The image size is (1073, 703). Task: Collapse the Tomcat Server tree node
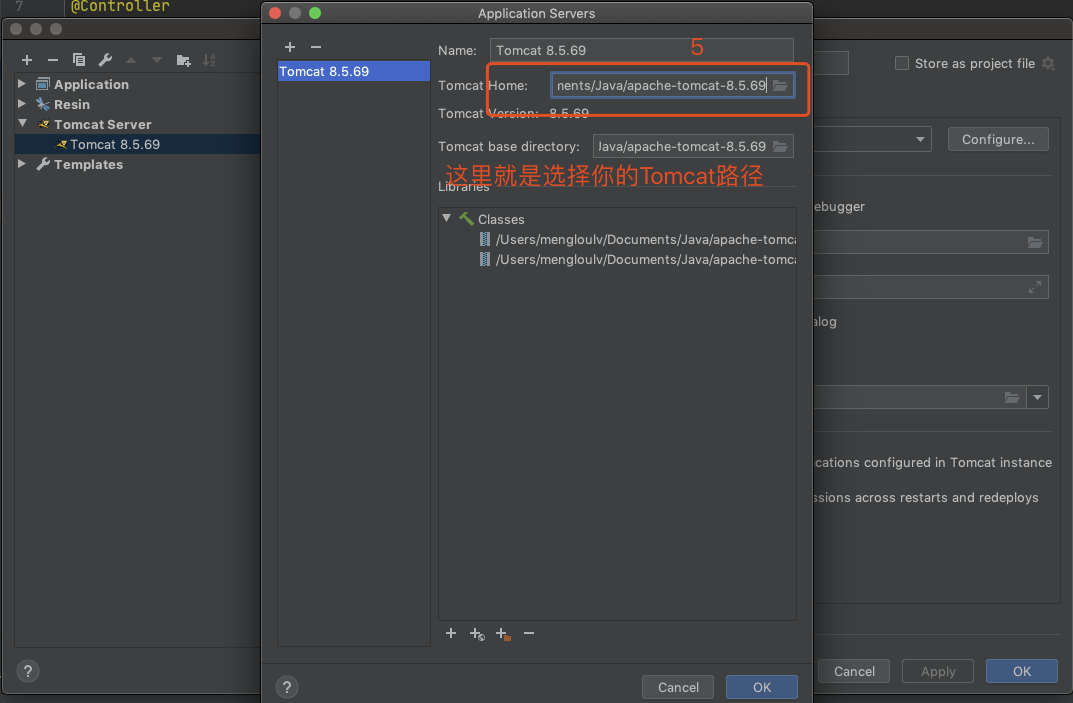point(23,124)
